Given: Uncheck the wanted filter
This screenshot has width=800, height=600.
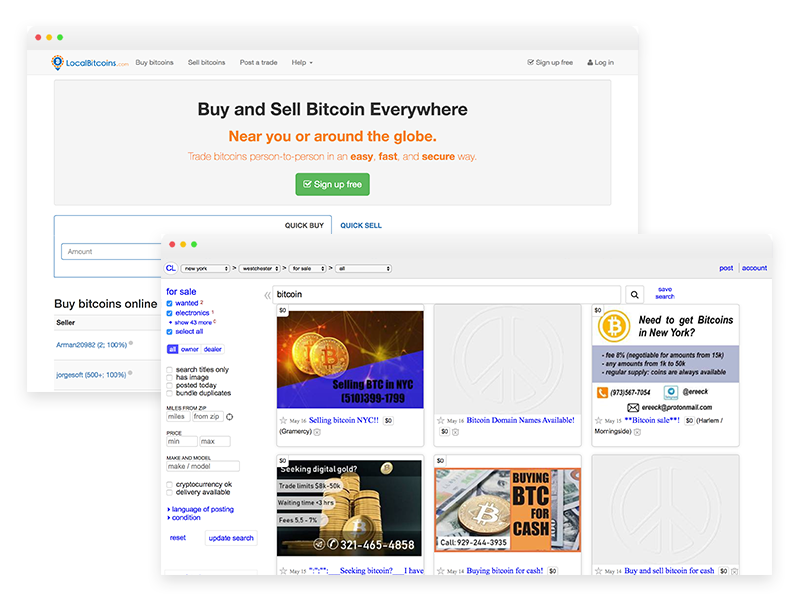Looking at the screenshot, I should pos(169,304).
